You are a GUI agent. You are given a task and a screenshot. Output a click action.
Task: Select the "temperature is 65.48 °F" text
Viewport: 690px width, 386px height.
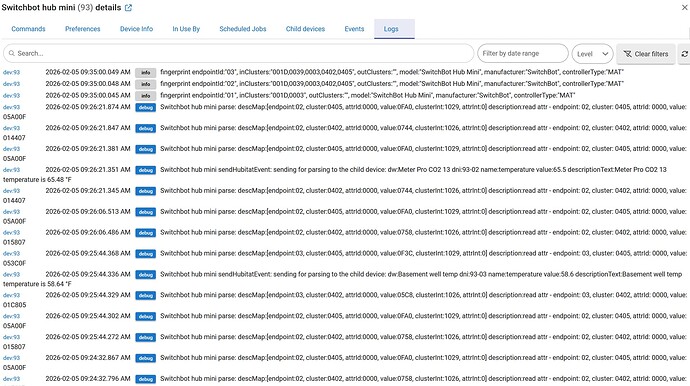37,180
